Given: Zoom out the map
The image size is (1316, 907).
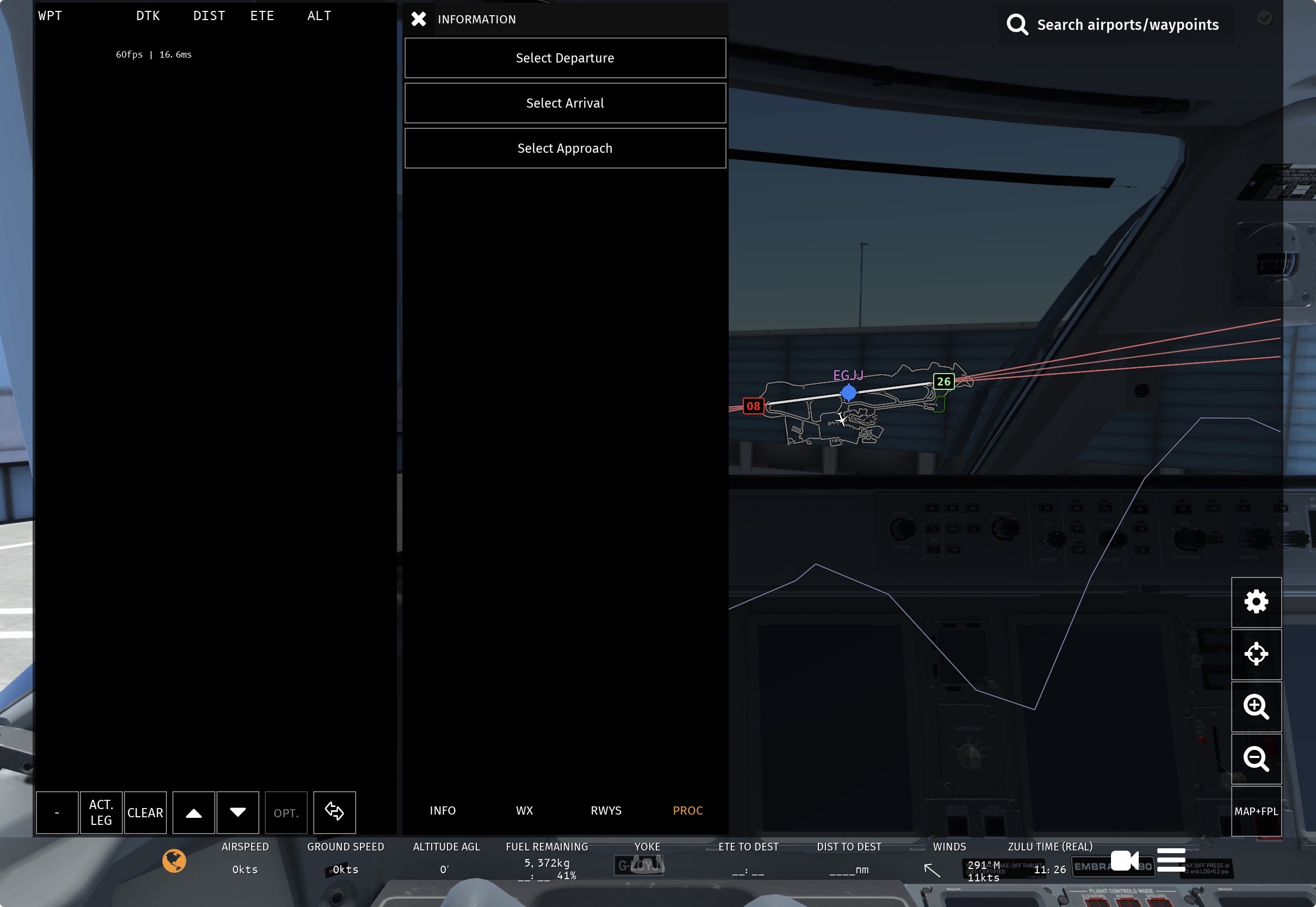Looking at the screenshot, I should tap(1256, 759).
